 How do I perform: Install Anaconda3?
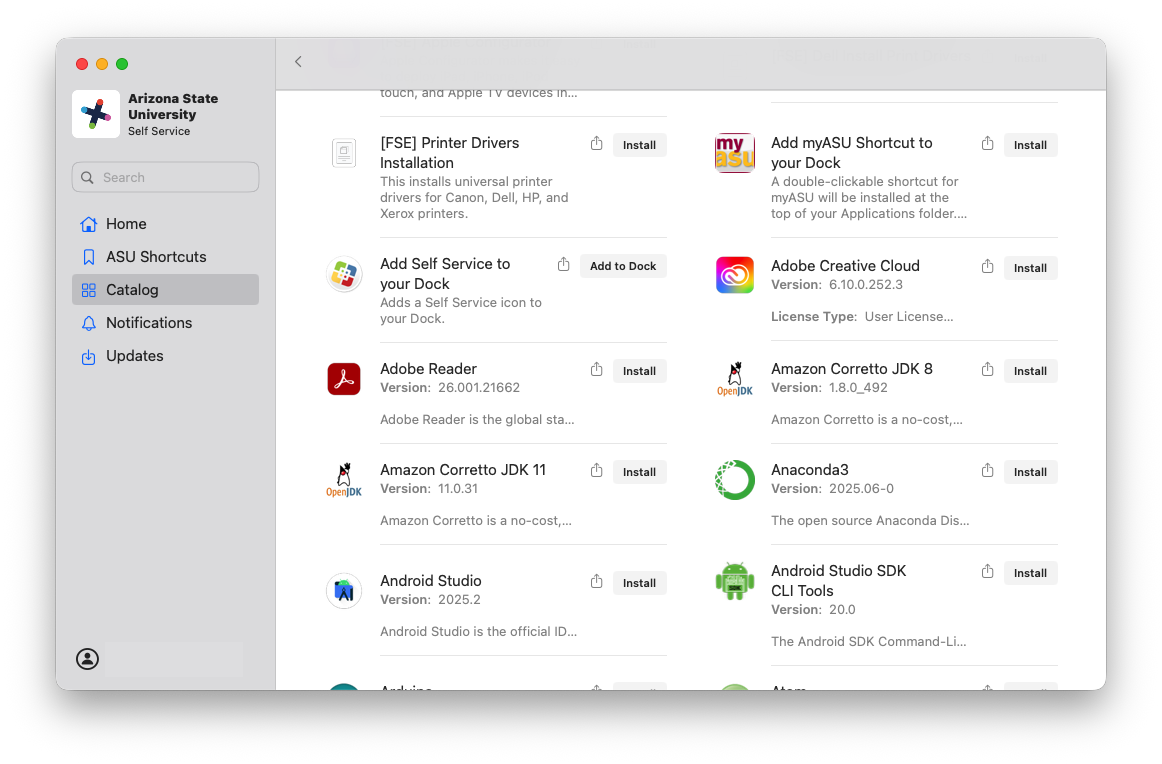point(1030,472)
